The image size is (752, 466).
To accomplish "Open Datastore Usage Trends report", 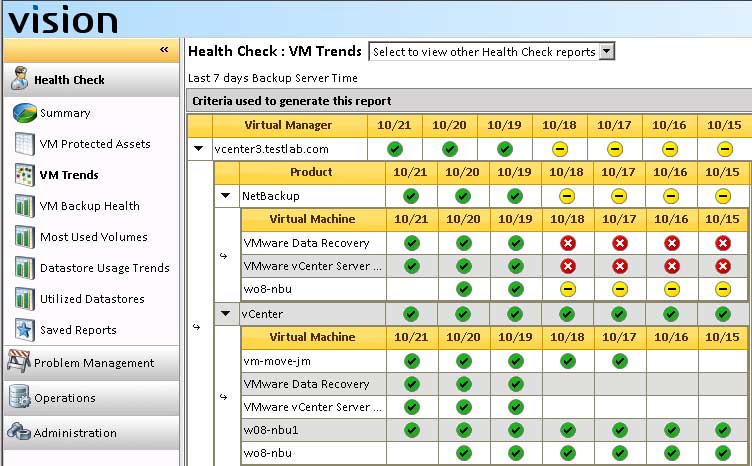I will (x=105, y=268).
